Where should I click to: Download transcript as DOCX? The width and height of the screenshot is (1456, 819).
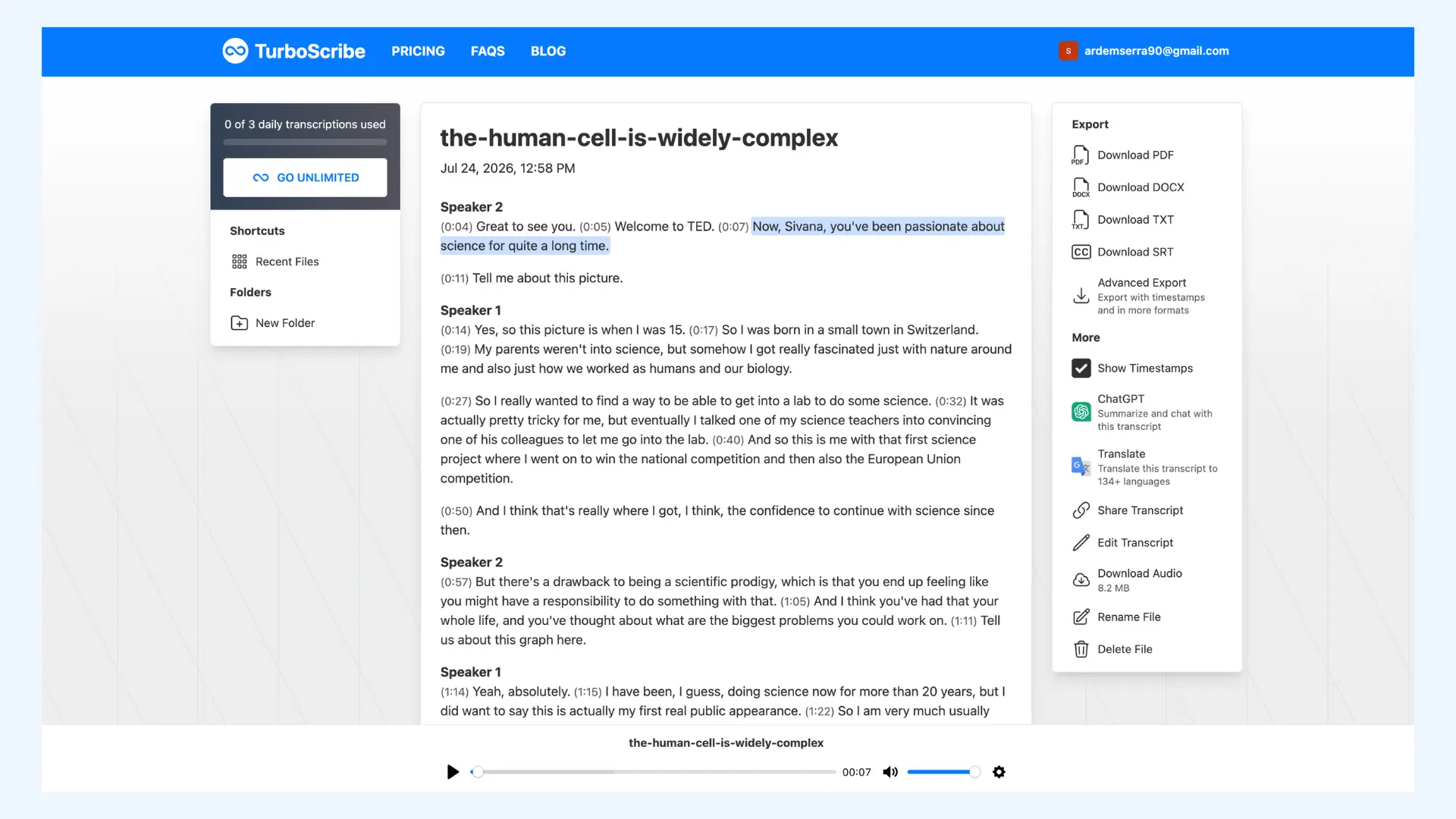(x=1141, y=187)
